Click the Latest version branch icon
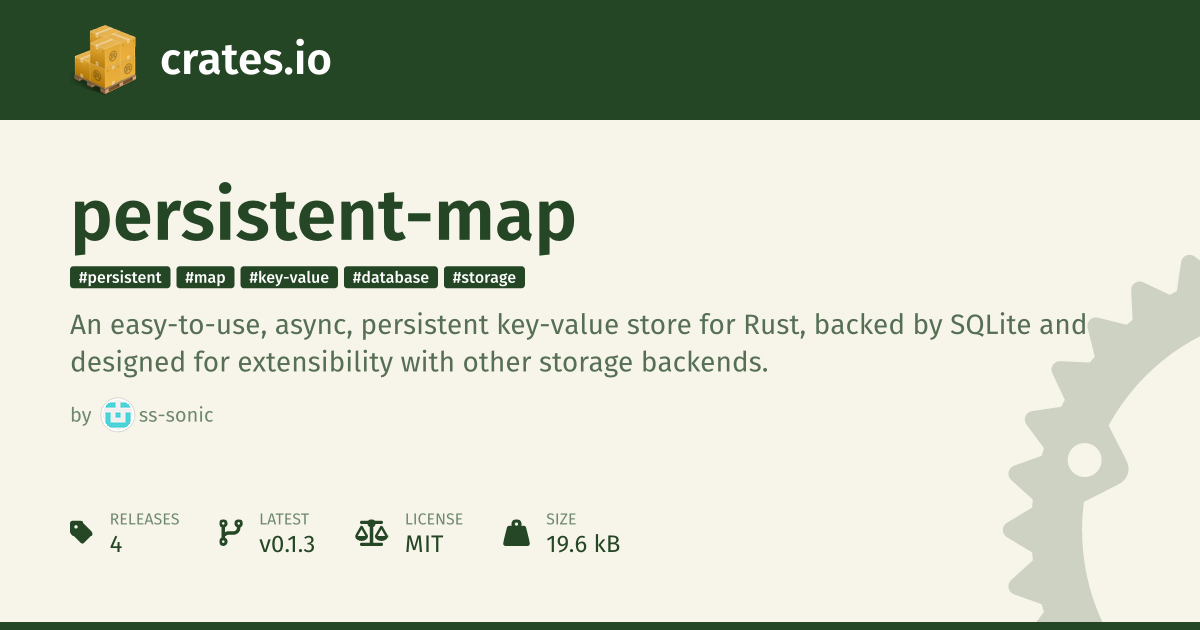Image resolution: width=1200 pixels, height=630 pixels. pyautogui.click(x=230, y=532)
